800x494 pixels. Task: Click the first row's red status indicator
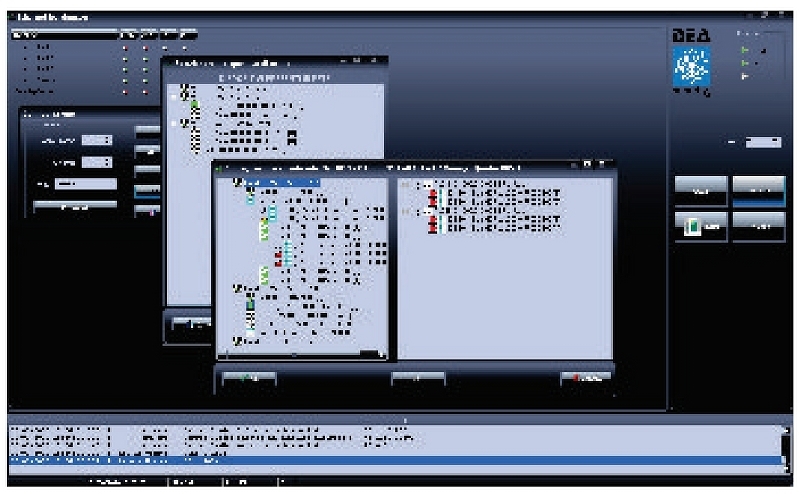click(124, 47)
